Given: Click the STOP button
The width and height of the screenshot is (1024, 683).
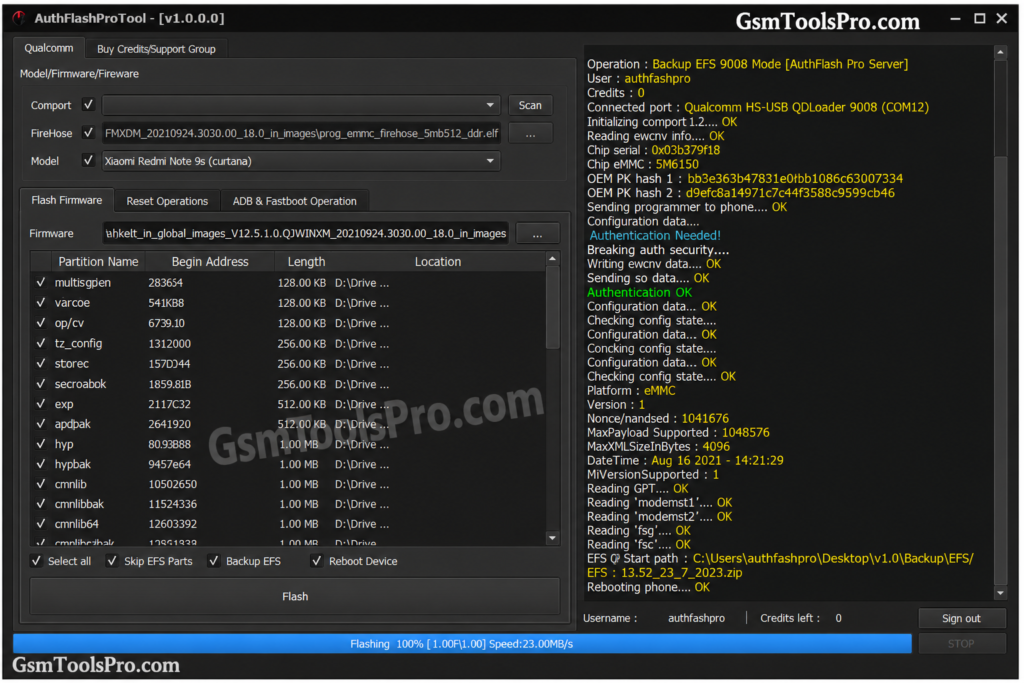Looking at the screenshot, I should tap(961, 644).
